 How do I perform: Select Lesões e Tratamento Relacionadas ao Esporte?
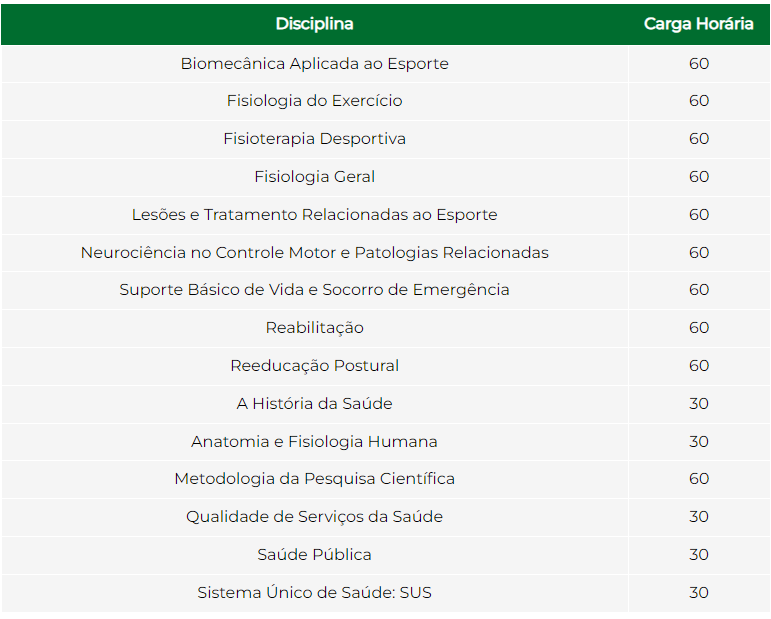coord(314,215)
